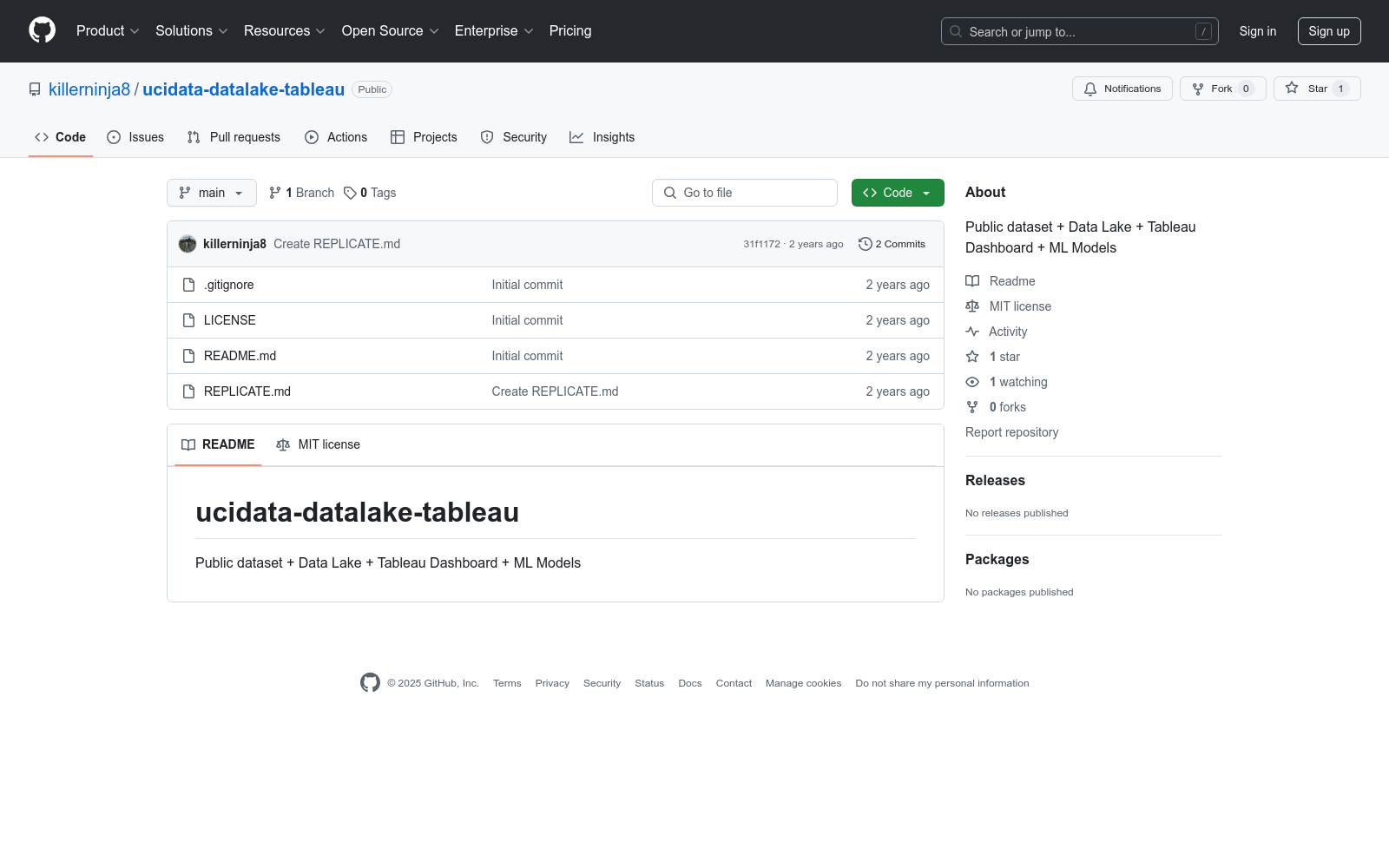
Task: Open the LICENSE file
Action: point(230,320)
